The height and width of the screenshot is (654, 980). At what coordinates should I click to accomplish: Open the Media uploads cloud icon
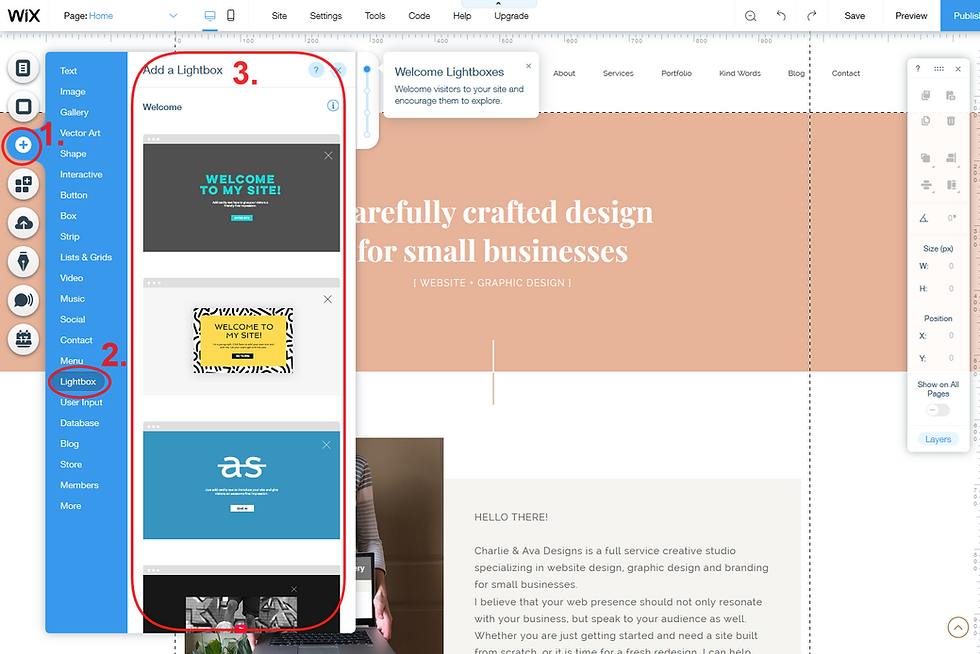tap(23, 223)
